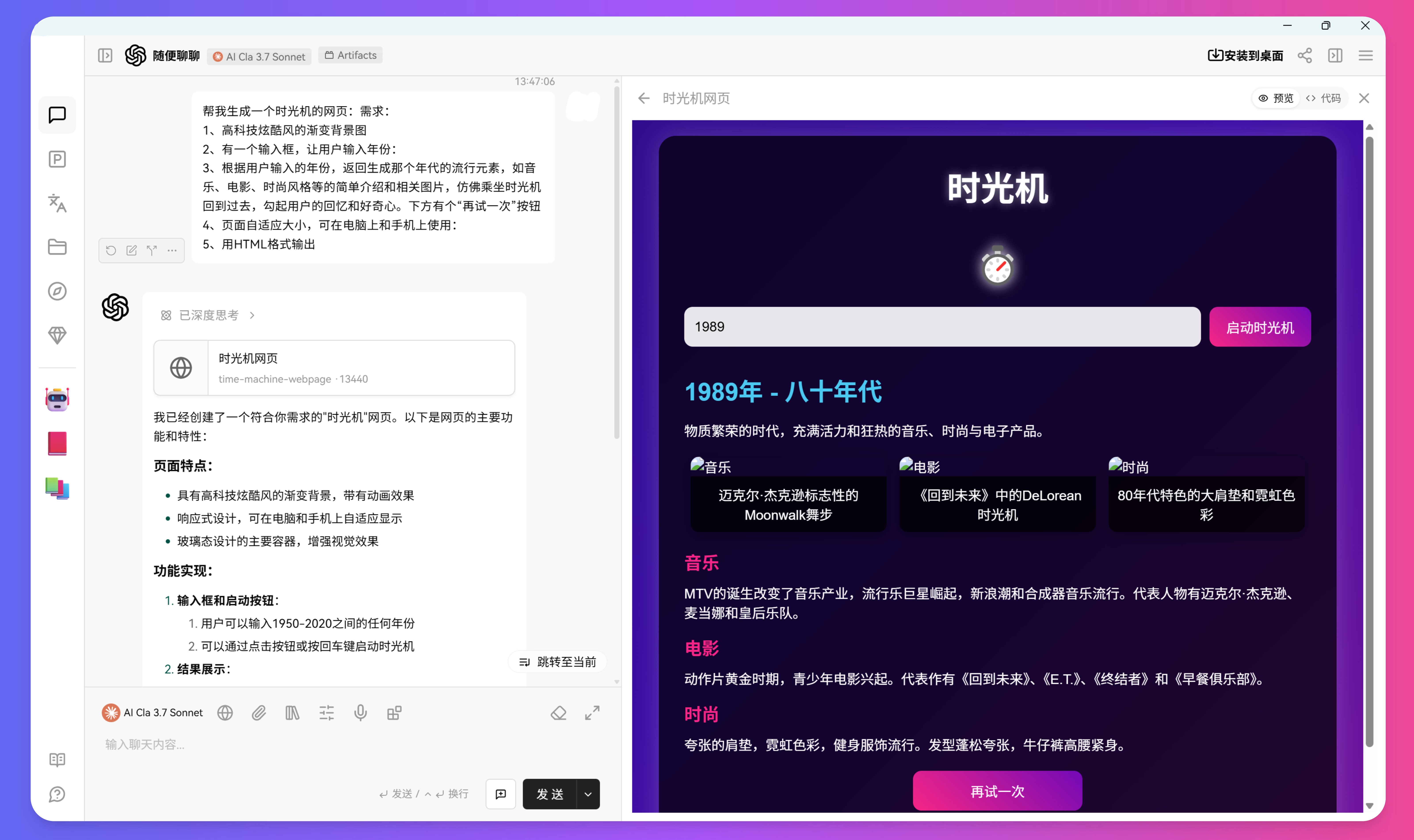
Task: Open model parameter sliders in input toolbar
Action: pos(327,713)
